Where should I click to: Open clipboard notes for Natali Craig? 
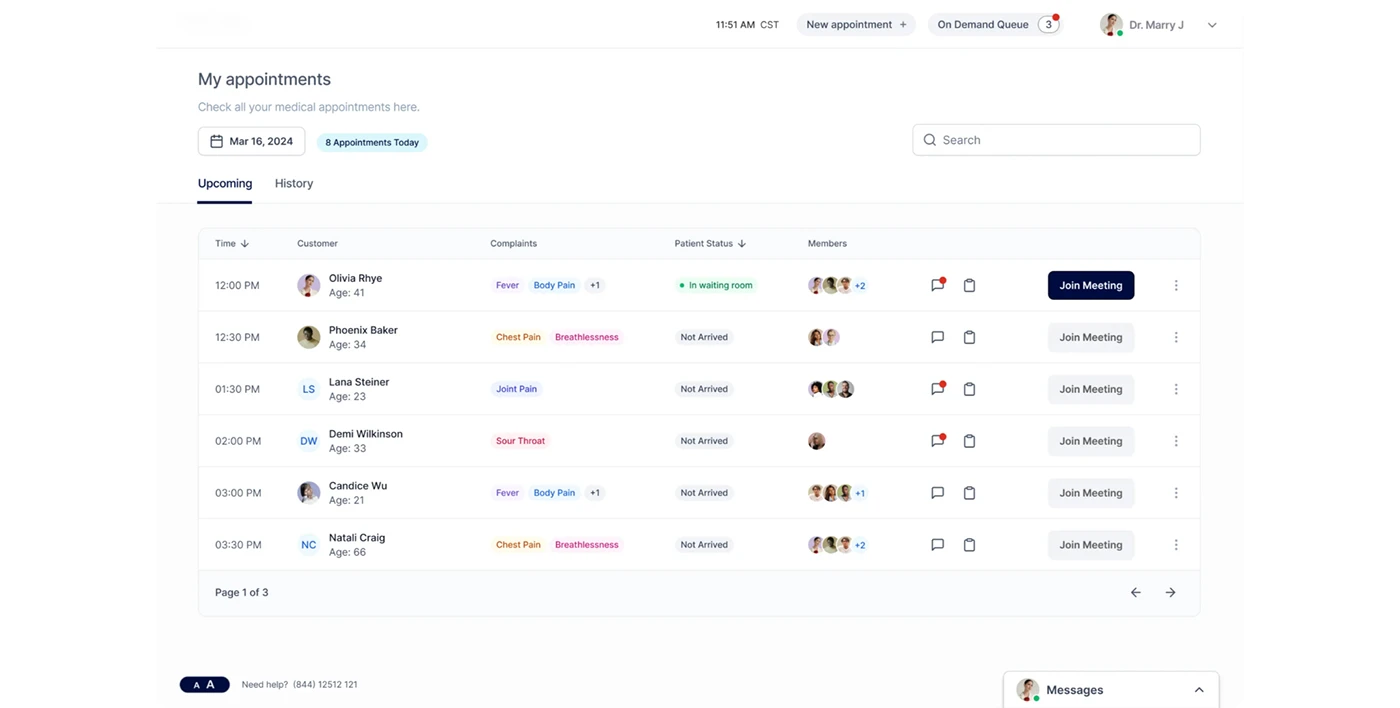[x=969, y=545]
